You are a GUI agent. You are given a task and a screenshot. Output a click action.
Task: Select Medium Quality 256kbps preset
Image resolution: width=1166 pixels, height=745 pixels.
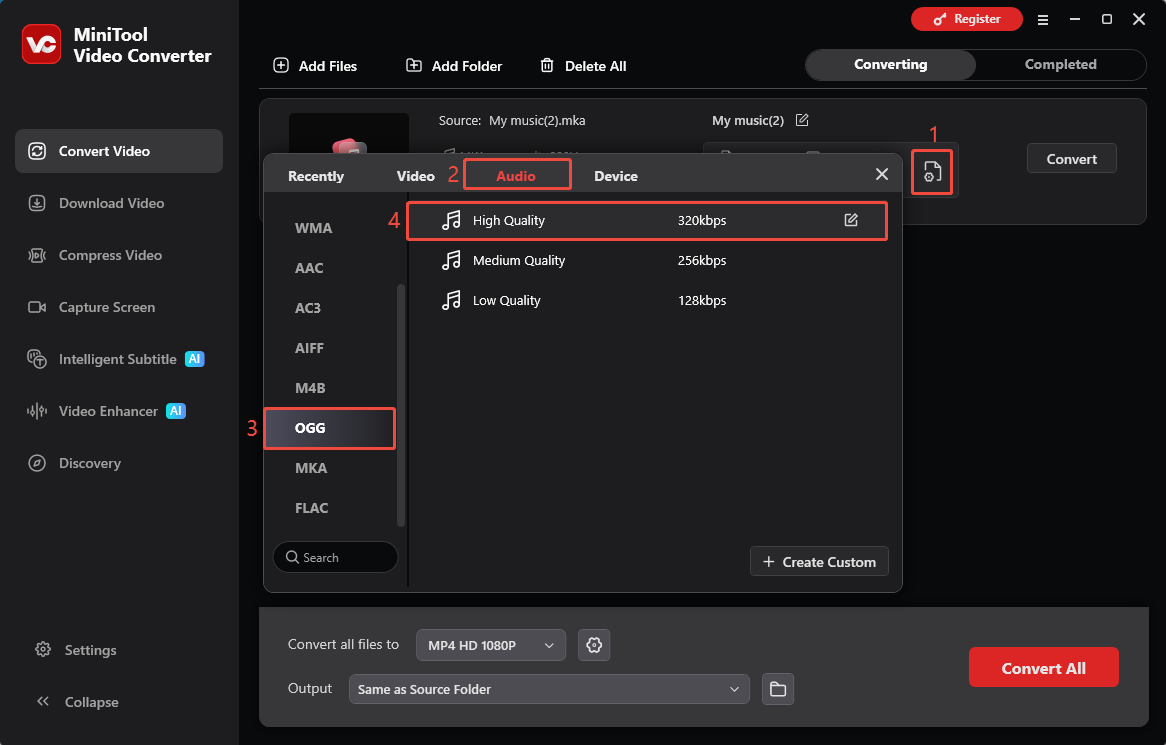(647, 261)
